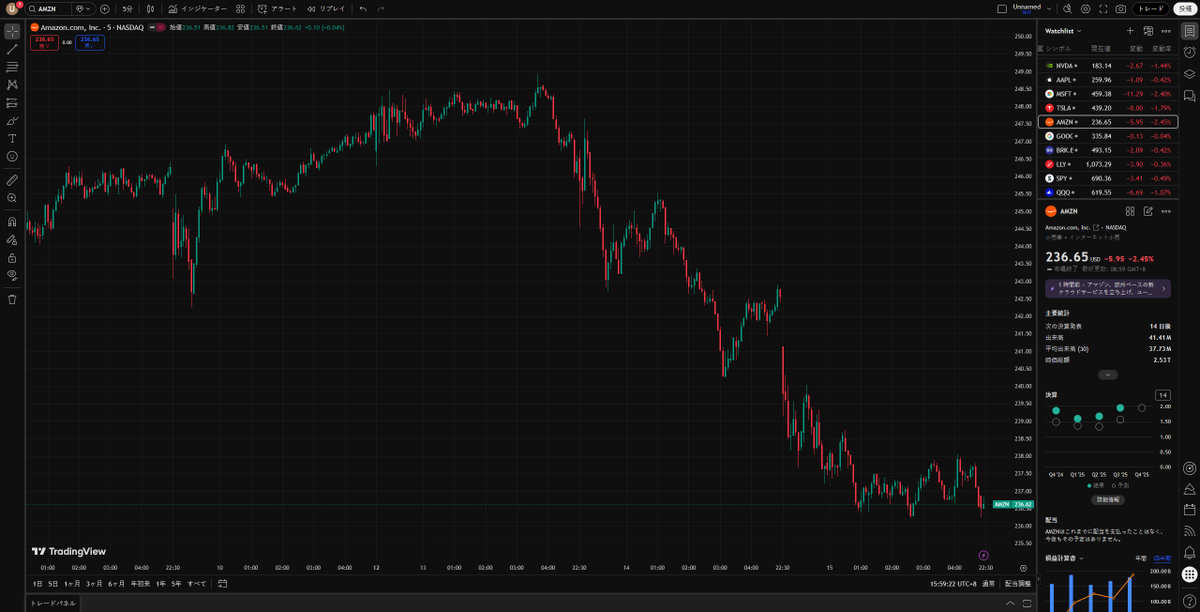
Task: Open インジケーター indicators menu
Action: pos(198,8)
